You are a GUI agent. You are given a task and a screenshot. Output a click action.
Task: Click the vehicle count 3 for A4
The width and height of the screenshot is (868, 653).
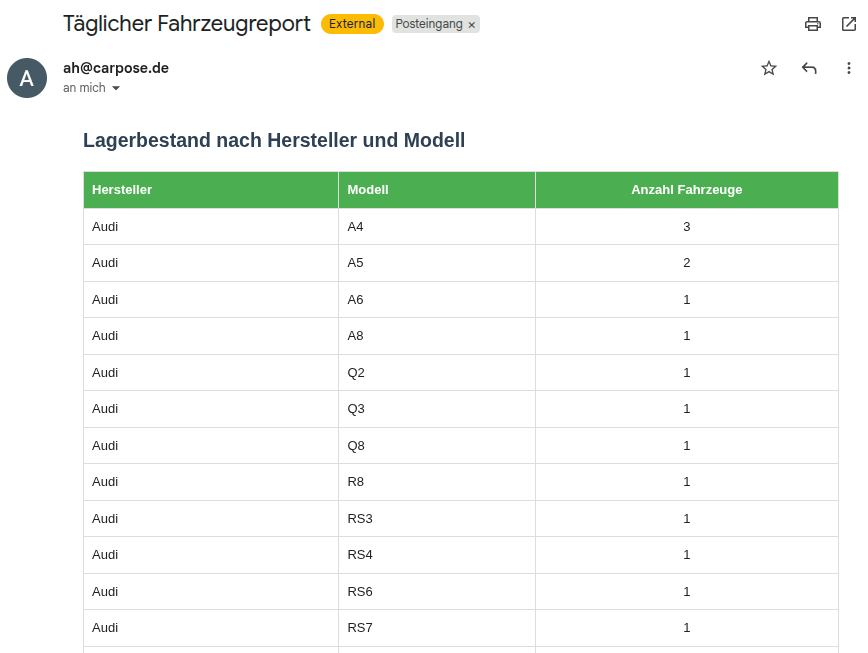click(x=686, y=227)
